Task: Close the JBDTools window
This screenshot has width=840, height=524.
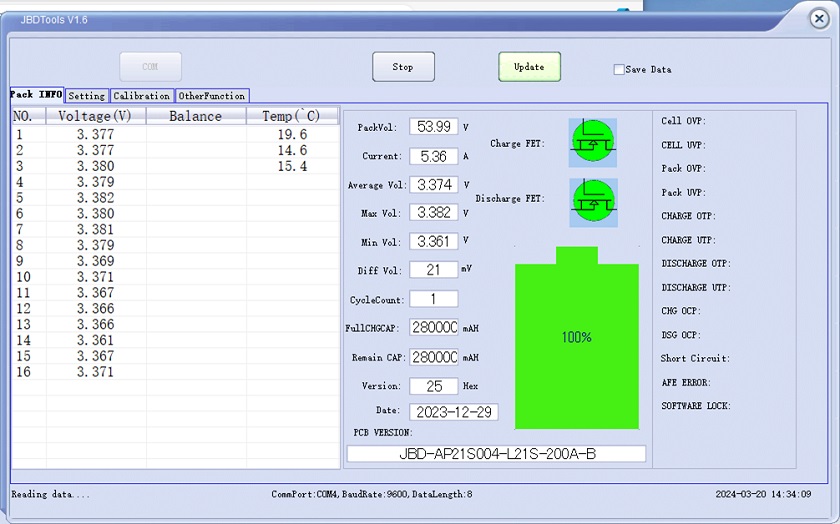Action: (x=819, y=19)
